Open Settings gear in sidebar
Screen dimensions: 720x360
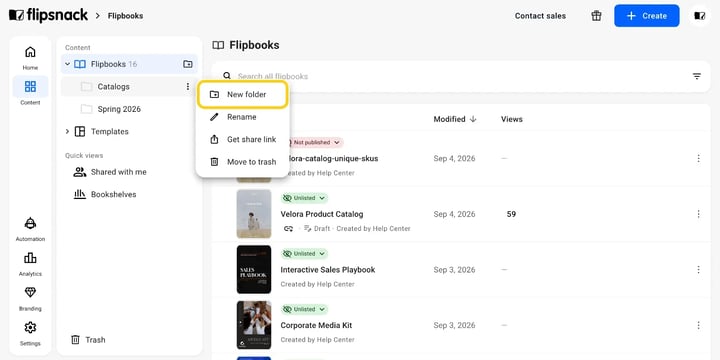[30, 334]
